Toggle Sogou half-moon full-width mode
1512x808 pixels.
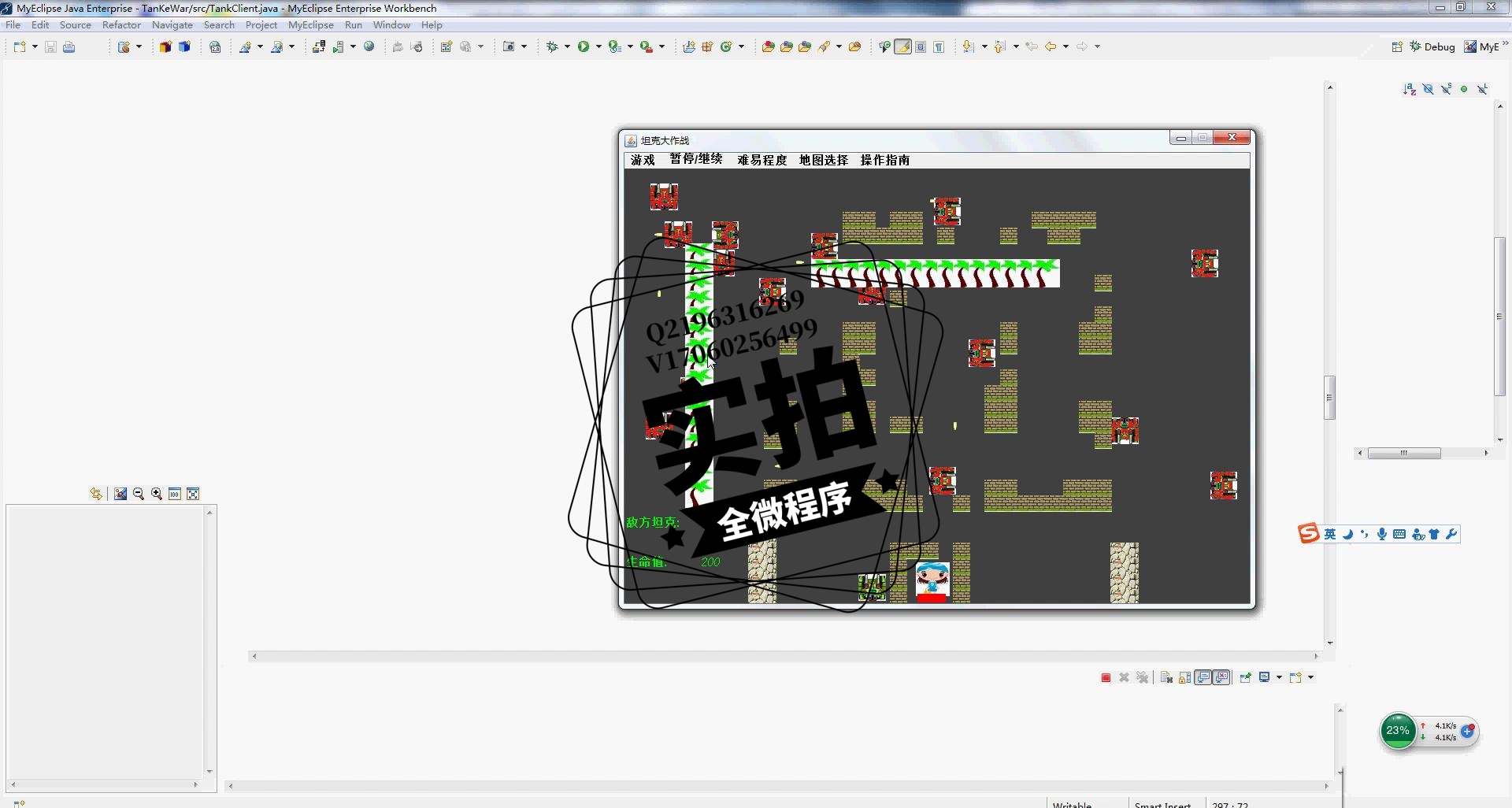1347,534
